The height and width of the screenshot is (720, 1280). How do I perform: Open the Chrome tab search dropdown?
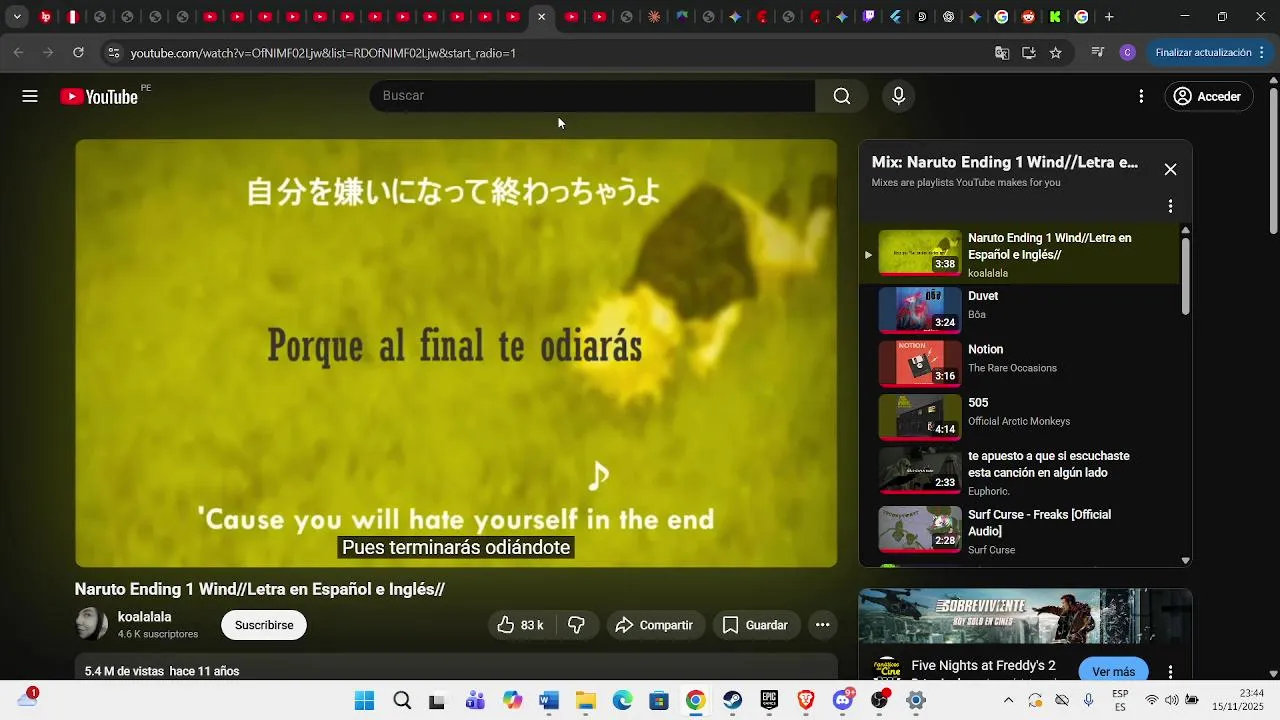16,17
